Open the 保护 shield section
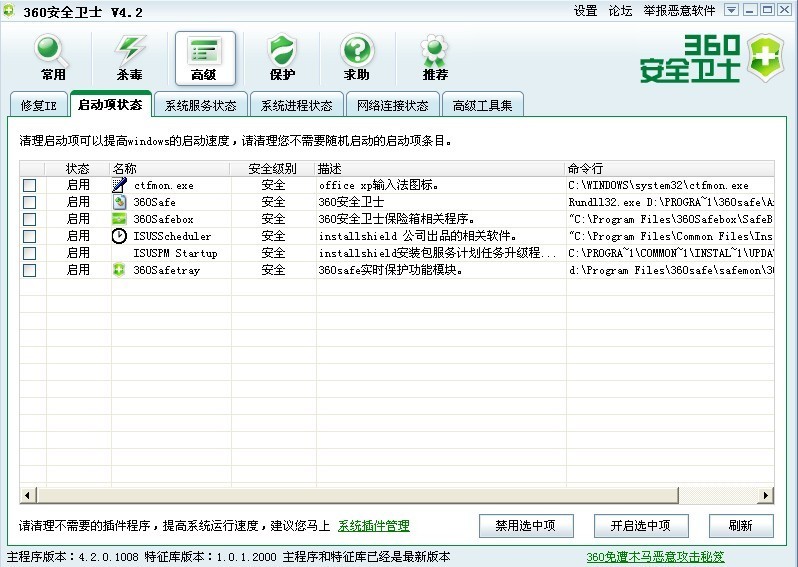The height and width of the screenshot is (567, 798). (281, 58)
